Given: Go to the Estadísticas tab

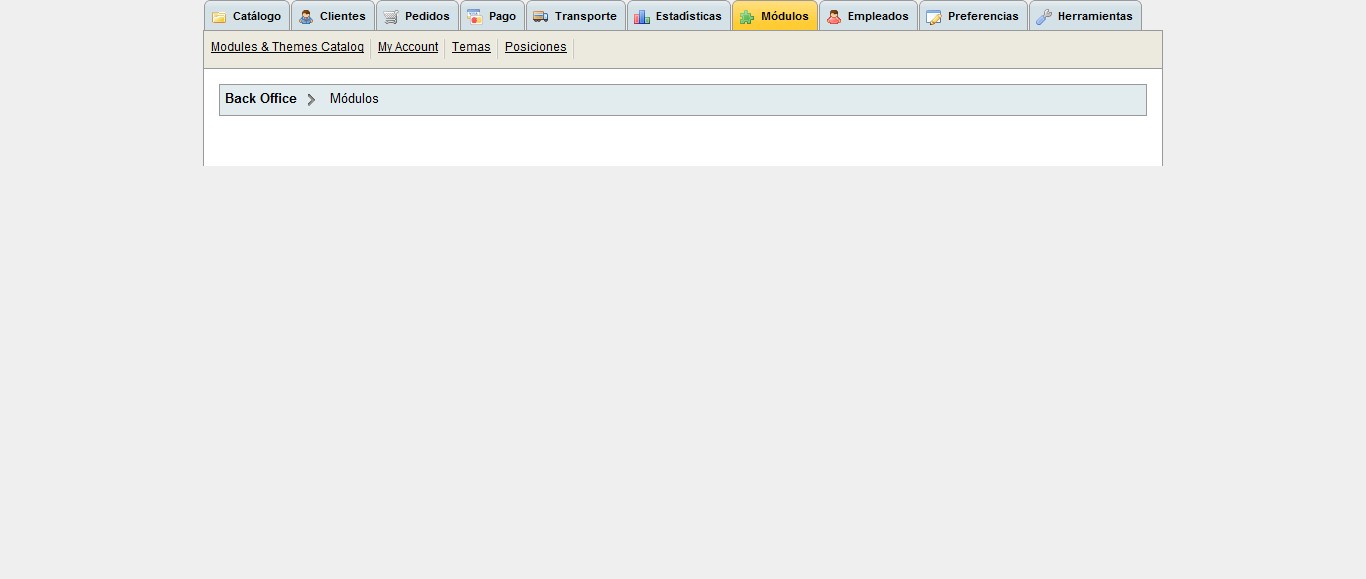Looking at the screenshot, I should 679,16.
